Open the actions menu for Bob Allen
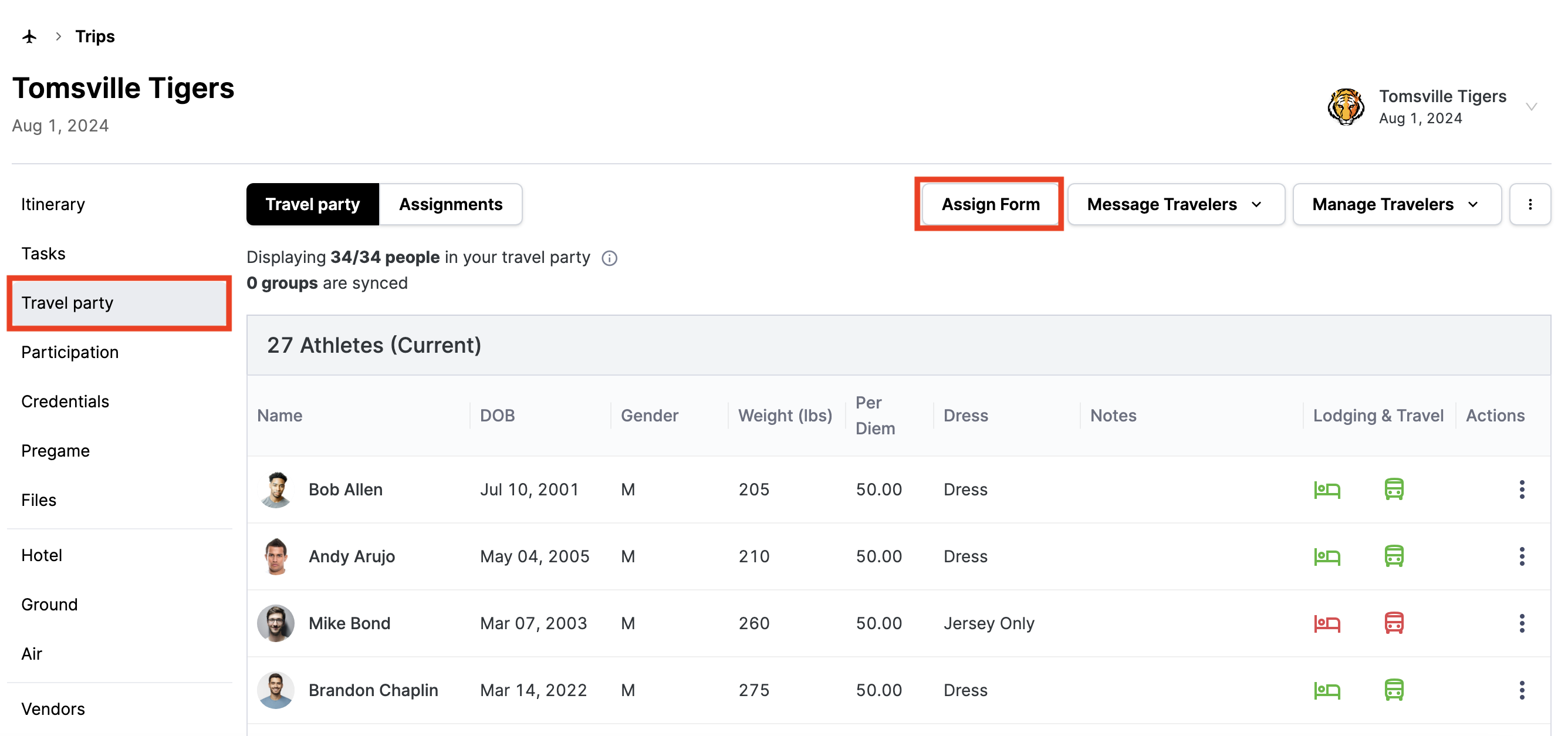 [x=1522, y=489]
